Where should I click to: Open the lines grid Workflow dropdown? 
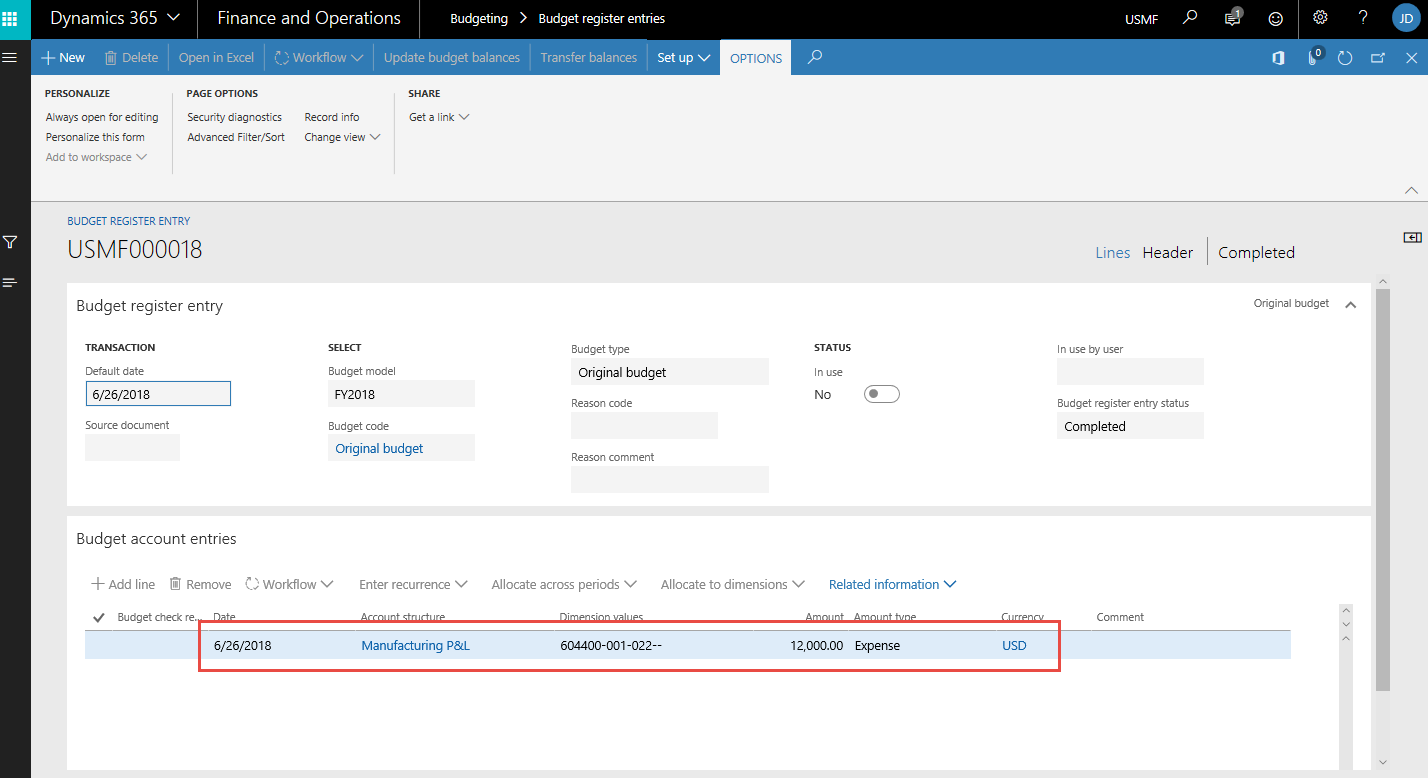(x=289, y=584)
